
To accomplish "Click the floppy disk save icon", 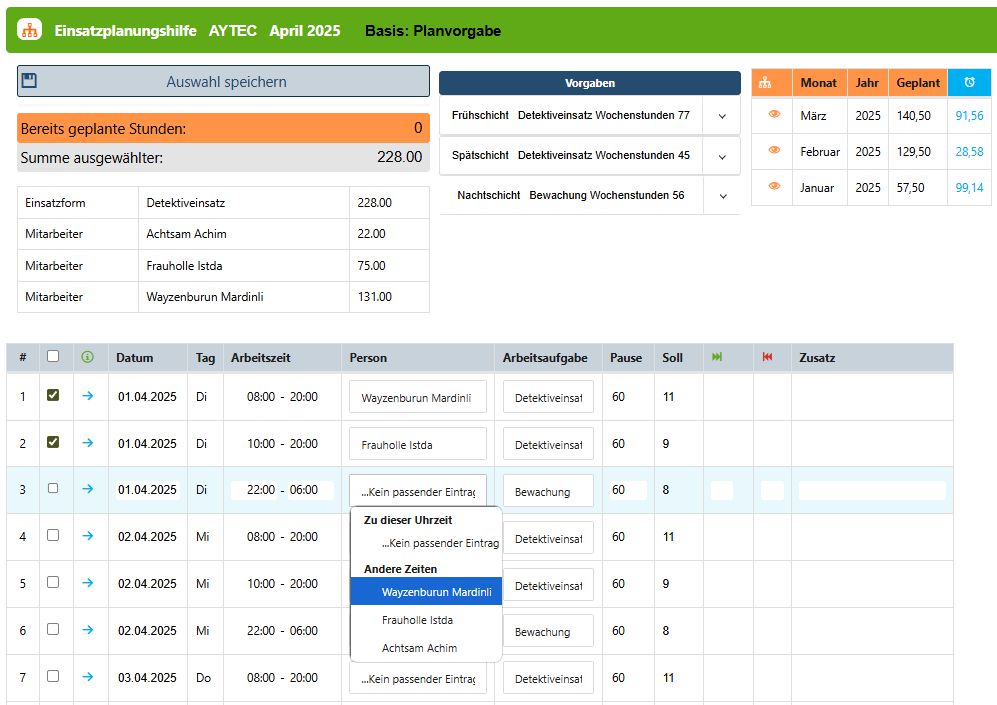I will point(29,81).
